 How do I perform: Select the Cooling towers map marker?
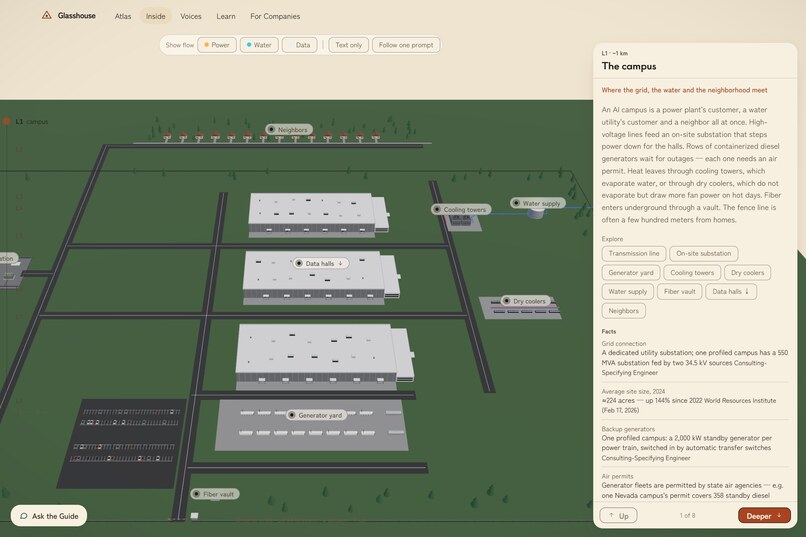point(461,209)
